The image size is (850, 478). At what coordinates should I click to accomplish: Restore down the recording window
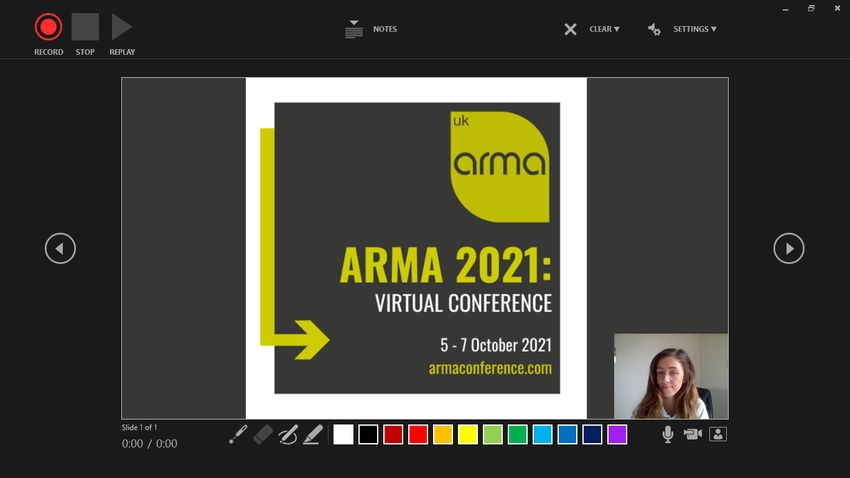point(811,9)
